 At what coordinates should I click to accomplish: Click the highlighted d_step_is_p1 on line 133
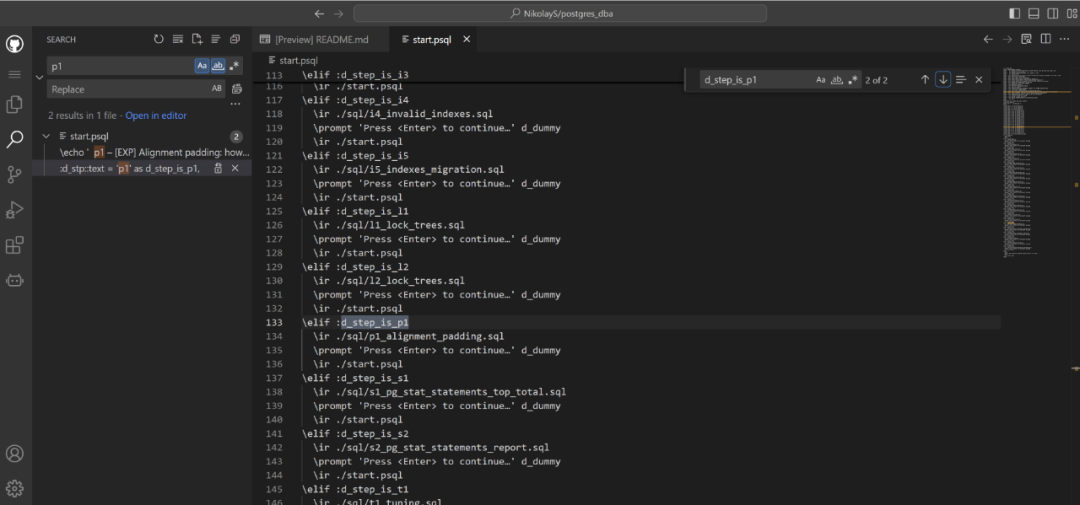click(x=375, y=322)
